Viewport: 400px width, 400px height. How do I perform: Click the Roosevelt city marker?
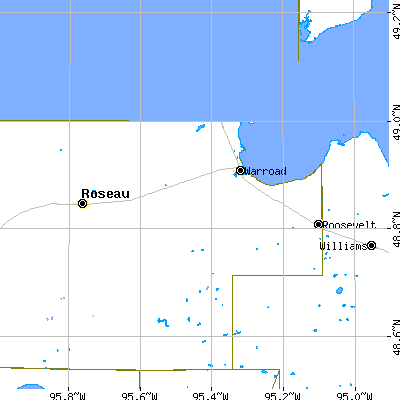[x=318, y=224]
